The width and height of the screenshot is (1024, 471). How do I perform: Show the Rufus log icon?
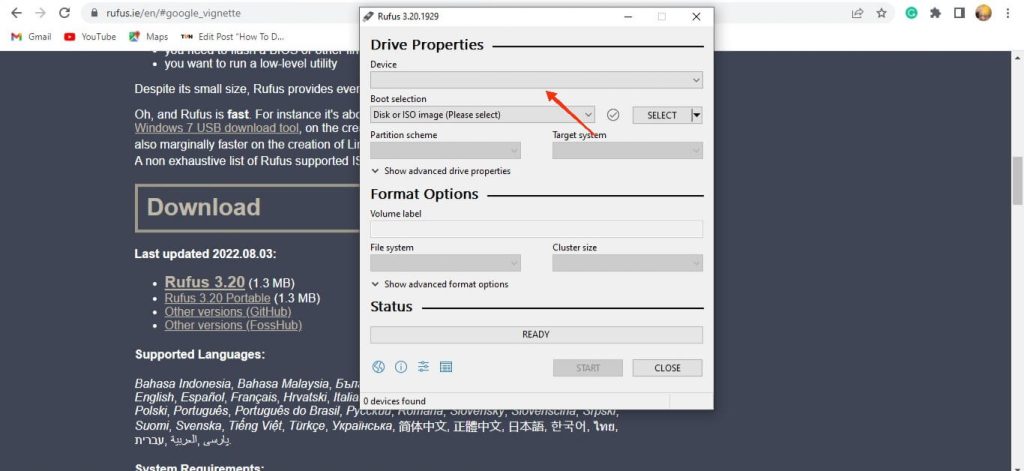(x=446, y=367)
